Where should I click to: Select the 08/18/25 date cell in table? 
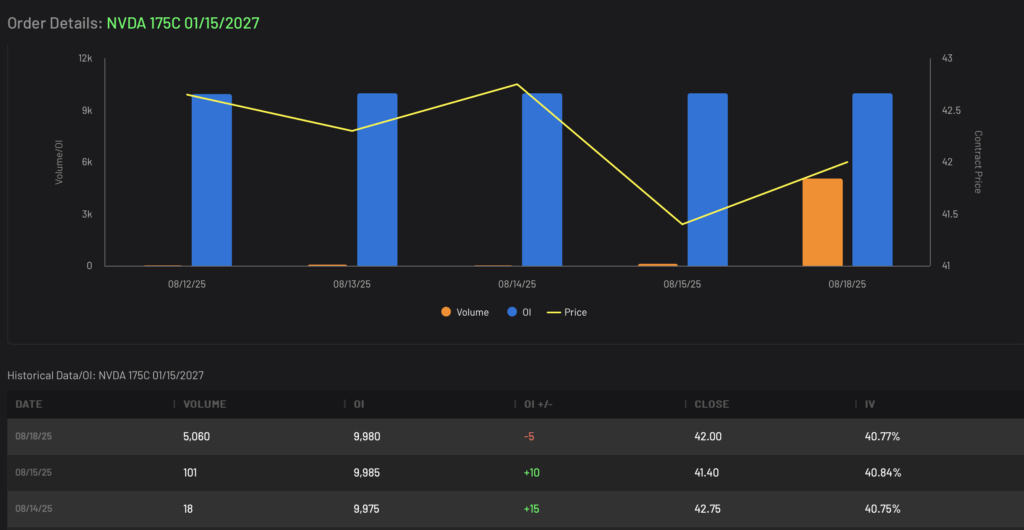(x=34, y=437)
